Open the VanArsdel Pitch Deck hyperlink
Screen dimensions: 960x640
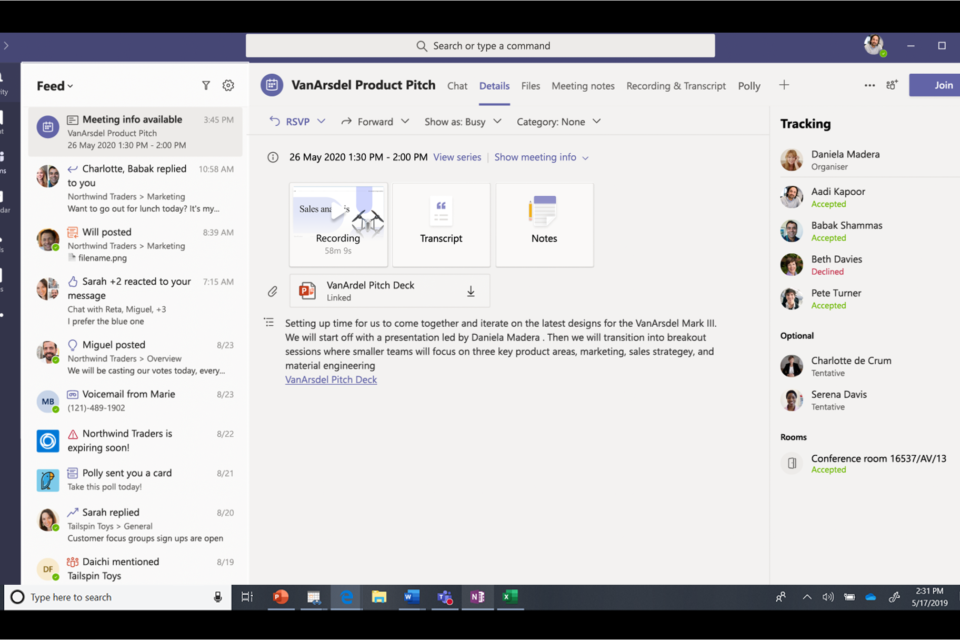point(331,380)
